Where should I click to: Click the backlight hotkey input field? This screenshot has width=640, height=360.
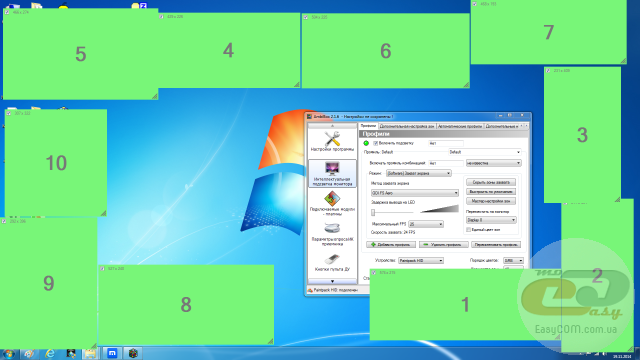pyautogui.click(x=446, y=143)
